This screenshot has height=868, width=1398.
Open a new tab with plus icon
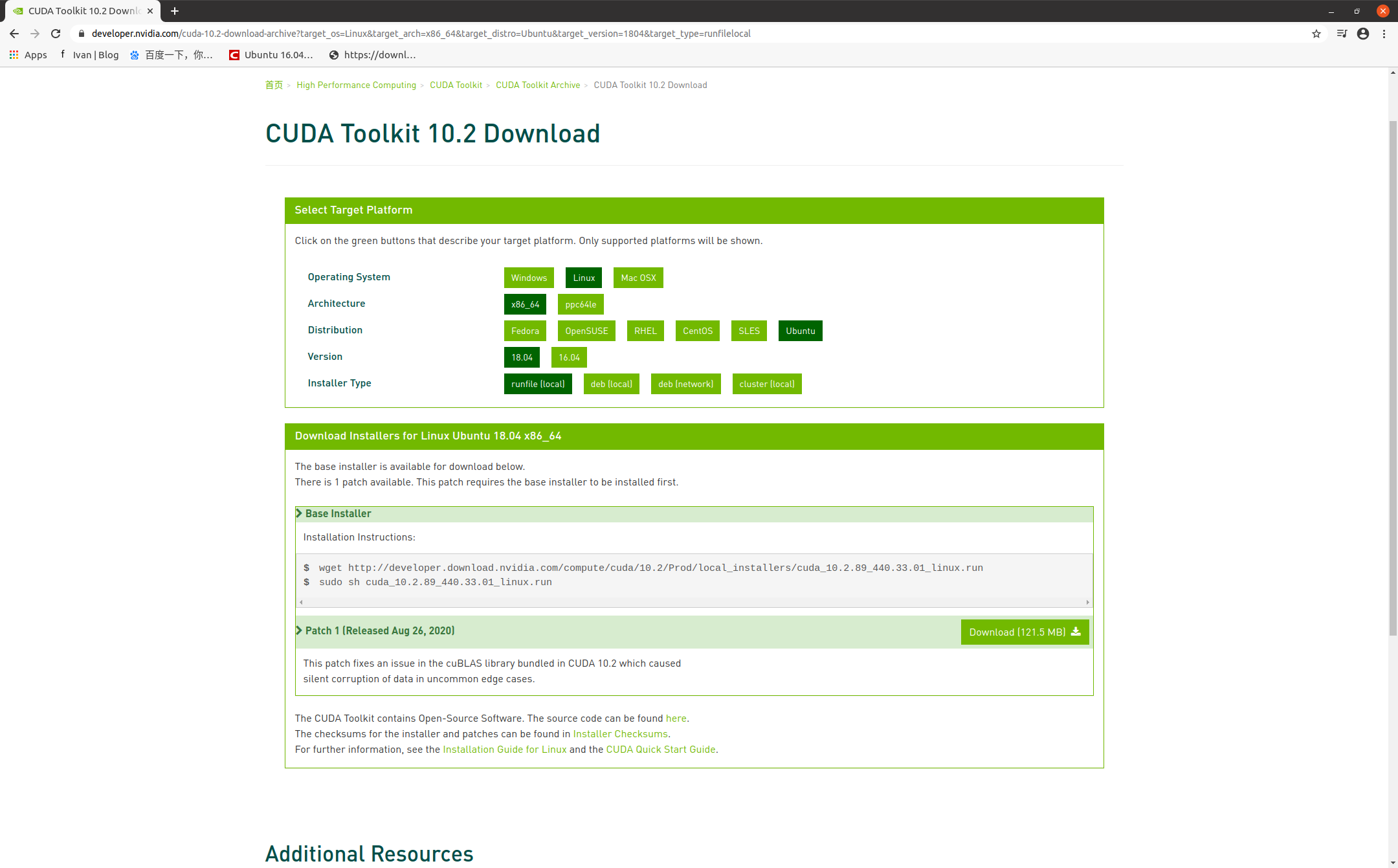point(174,11)
